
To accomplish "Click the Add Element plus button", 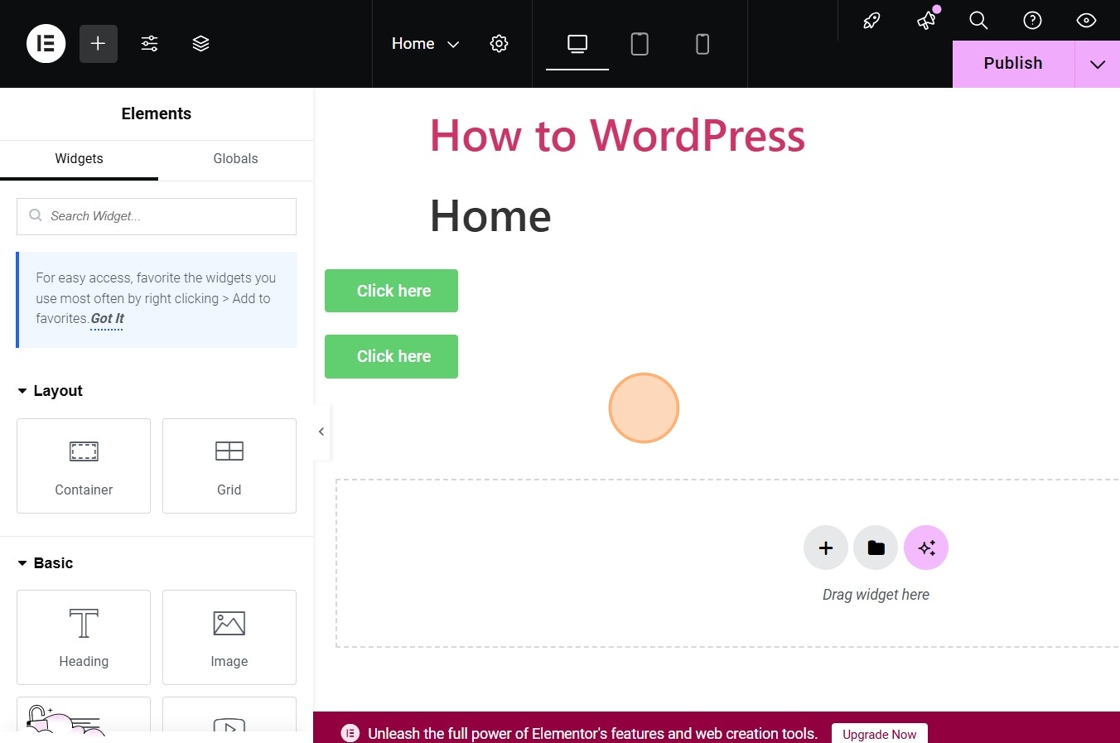I will (98, 44).
